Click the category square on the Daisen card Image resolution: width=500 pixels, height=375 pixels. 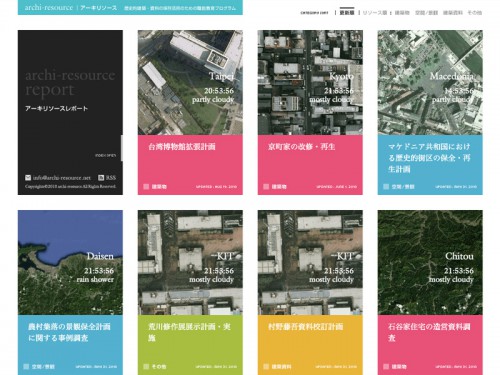26,367
